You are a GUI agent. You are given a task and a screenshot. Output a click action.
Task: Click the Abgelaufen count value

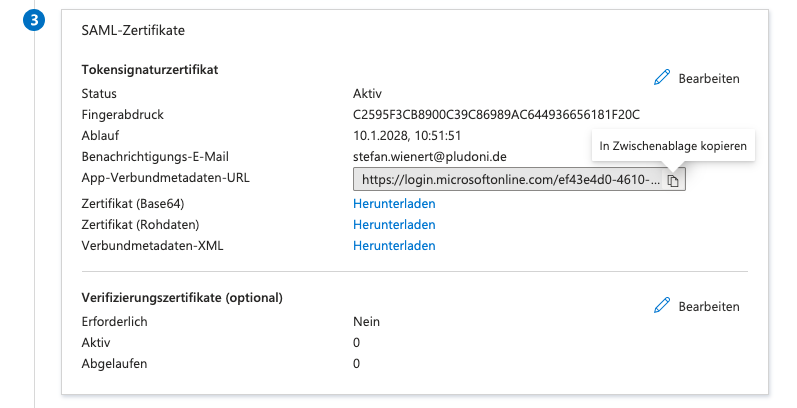[357, 363]
